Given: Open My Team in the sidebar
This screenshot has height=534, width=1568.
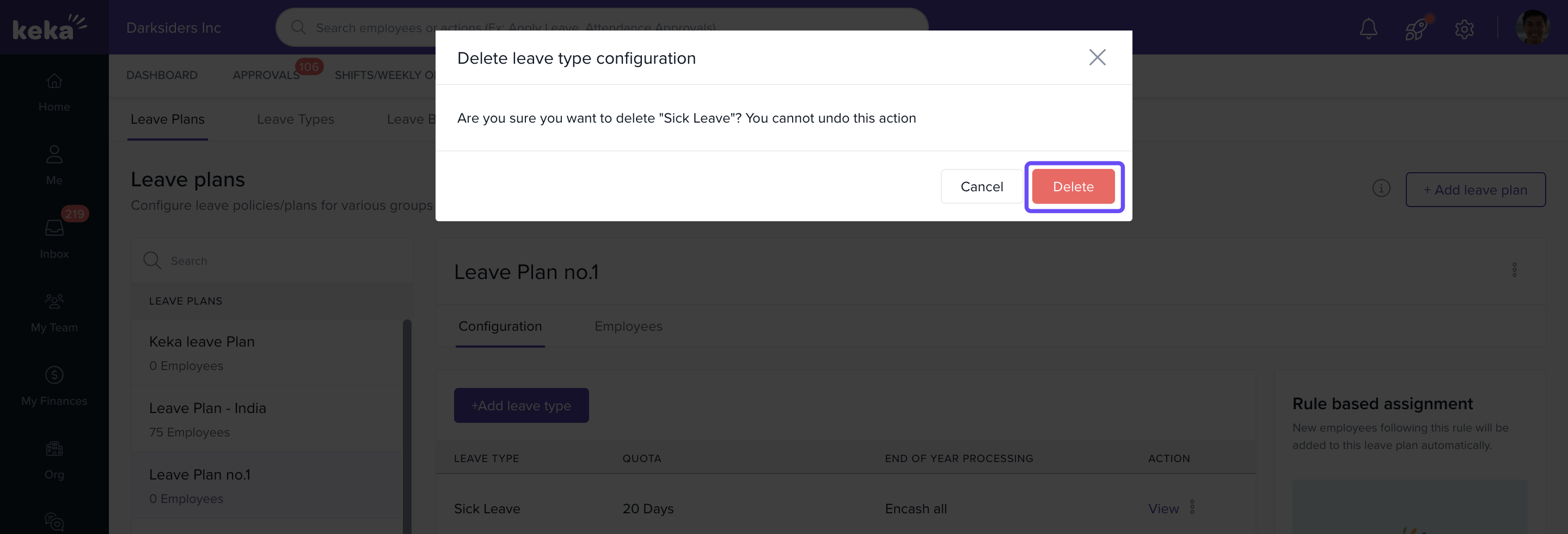Looking at the screenshot, I should (54, 312).
